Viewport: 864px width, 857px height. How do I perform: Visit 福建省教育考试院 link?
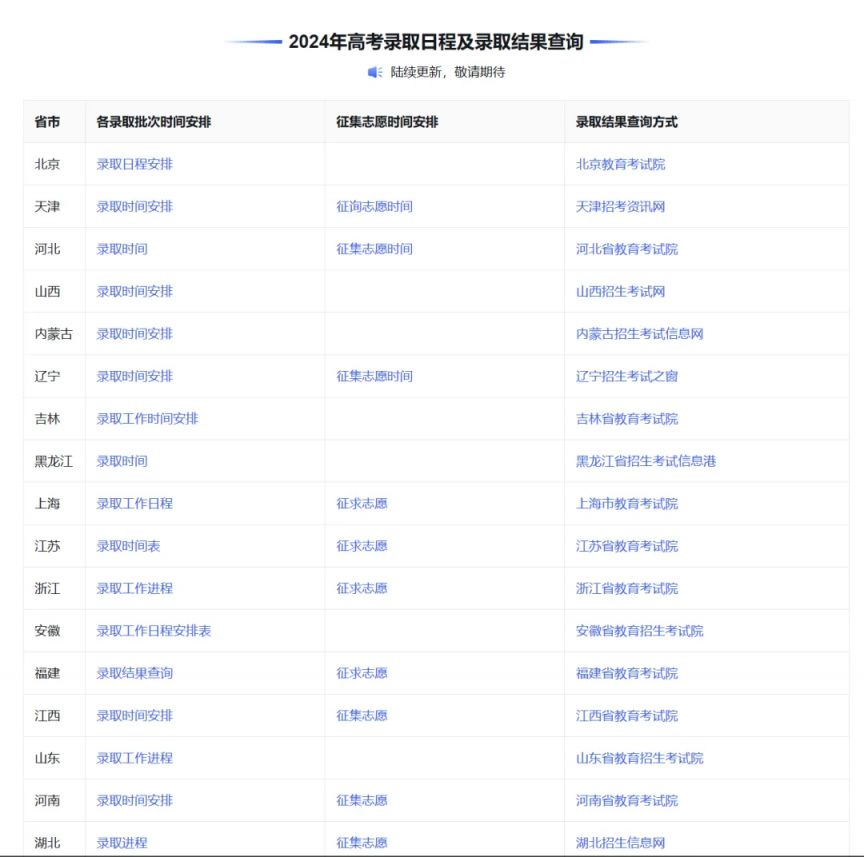tap(627, 673)
